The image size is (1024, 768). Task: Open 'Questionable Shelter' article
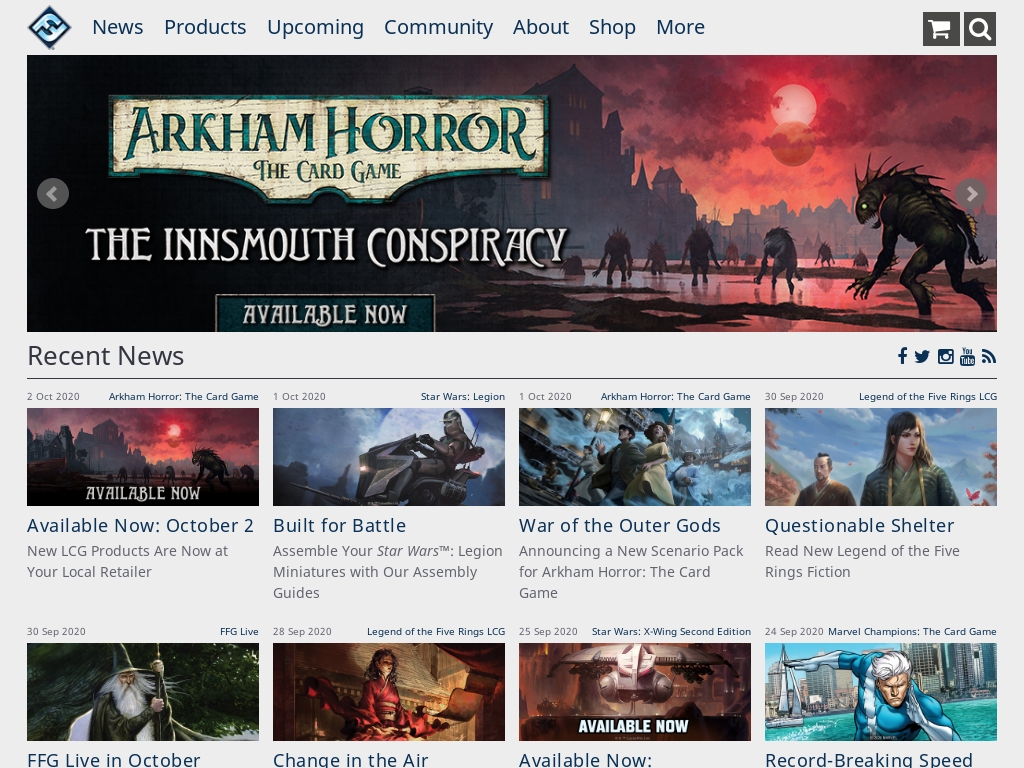coord(859,526)
